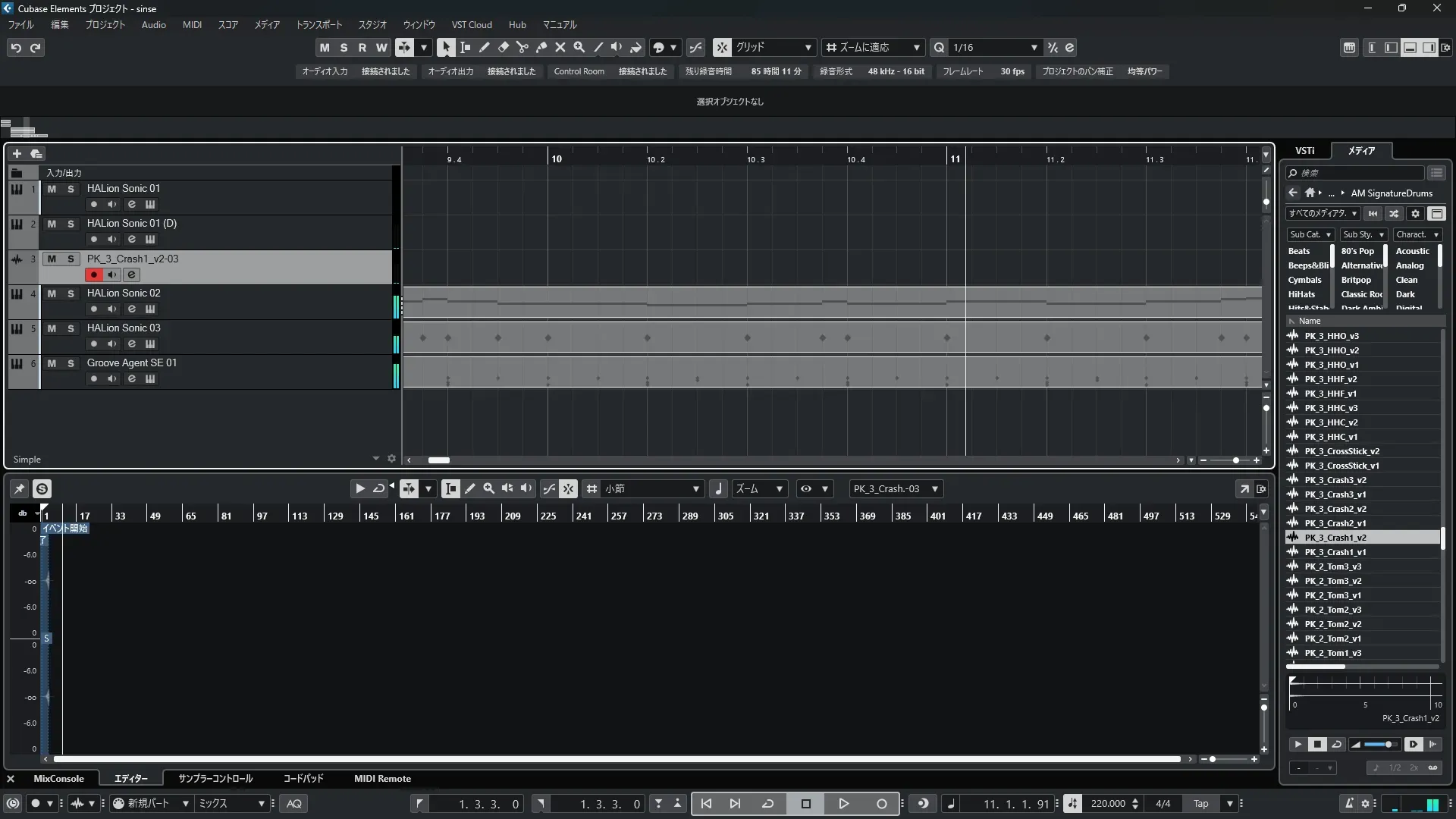Open the トランスポート menu

pyautogui.click(x=318, y=24)
